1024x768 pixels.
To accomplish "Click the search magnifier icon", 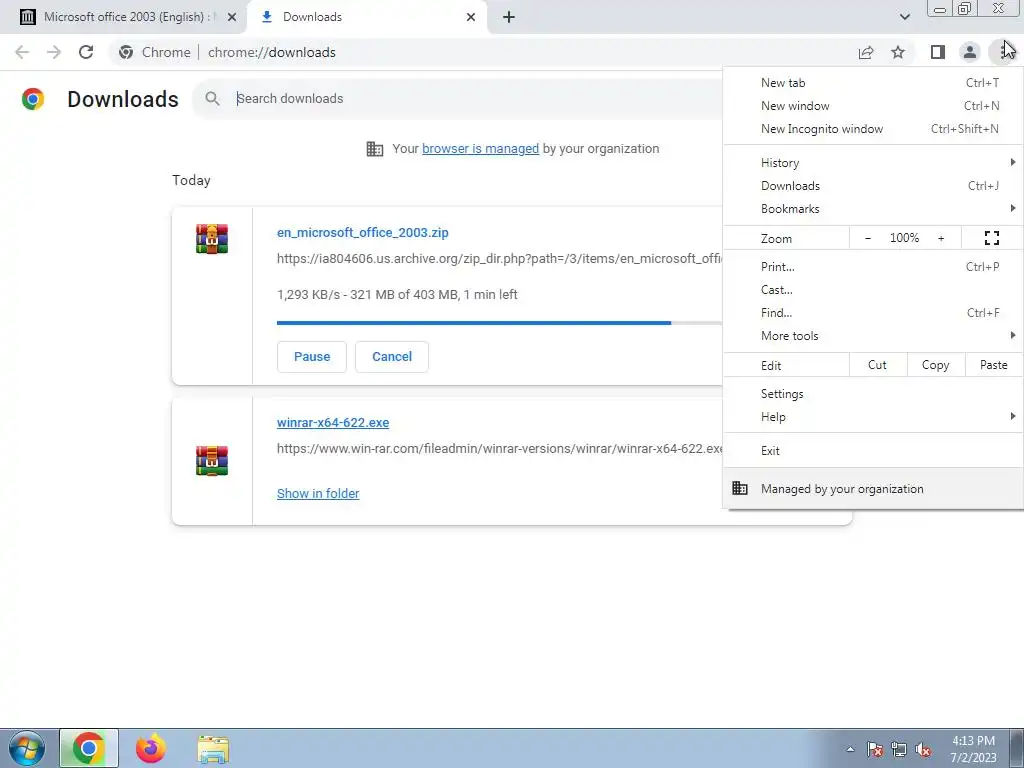I will click(x=212, y=99).
